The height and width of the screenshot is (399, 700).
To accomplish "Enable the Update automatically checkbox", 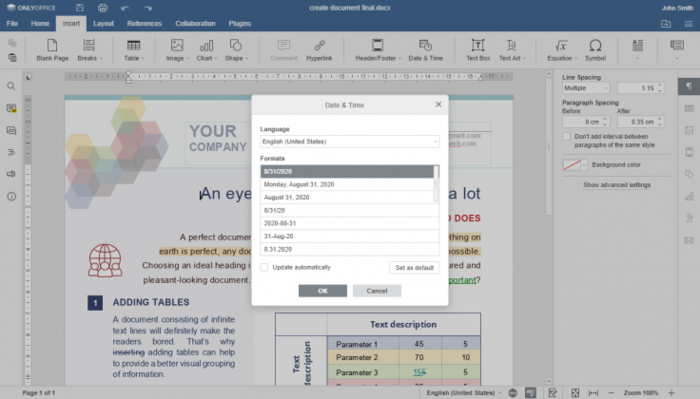I will pyautogui.click(x=264, y=267).
